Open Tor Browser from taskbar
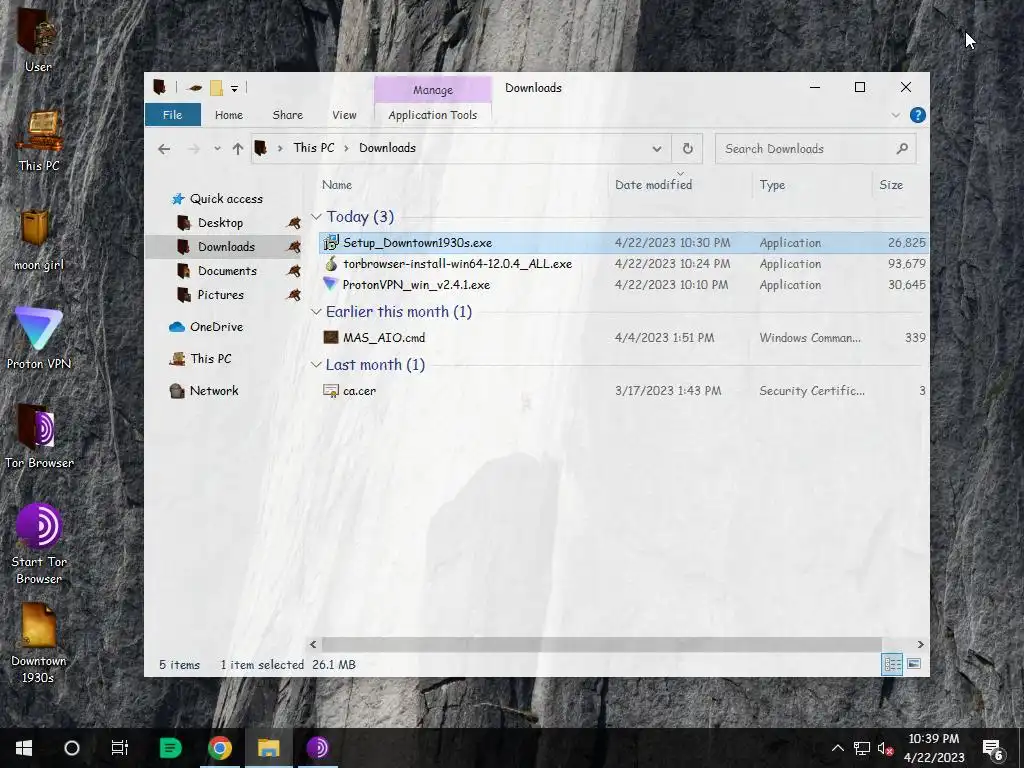1024x768 pixels. [x=317, y=748]
